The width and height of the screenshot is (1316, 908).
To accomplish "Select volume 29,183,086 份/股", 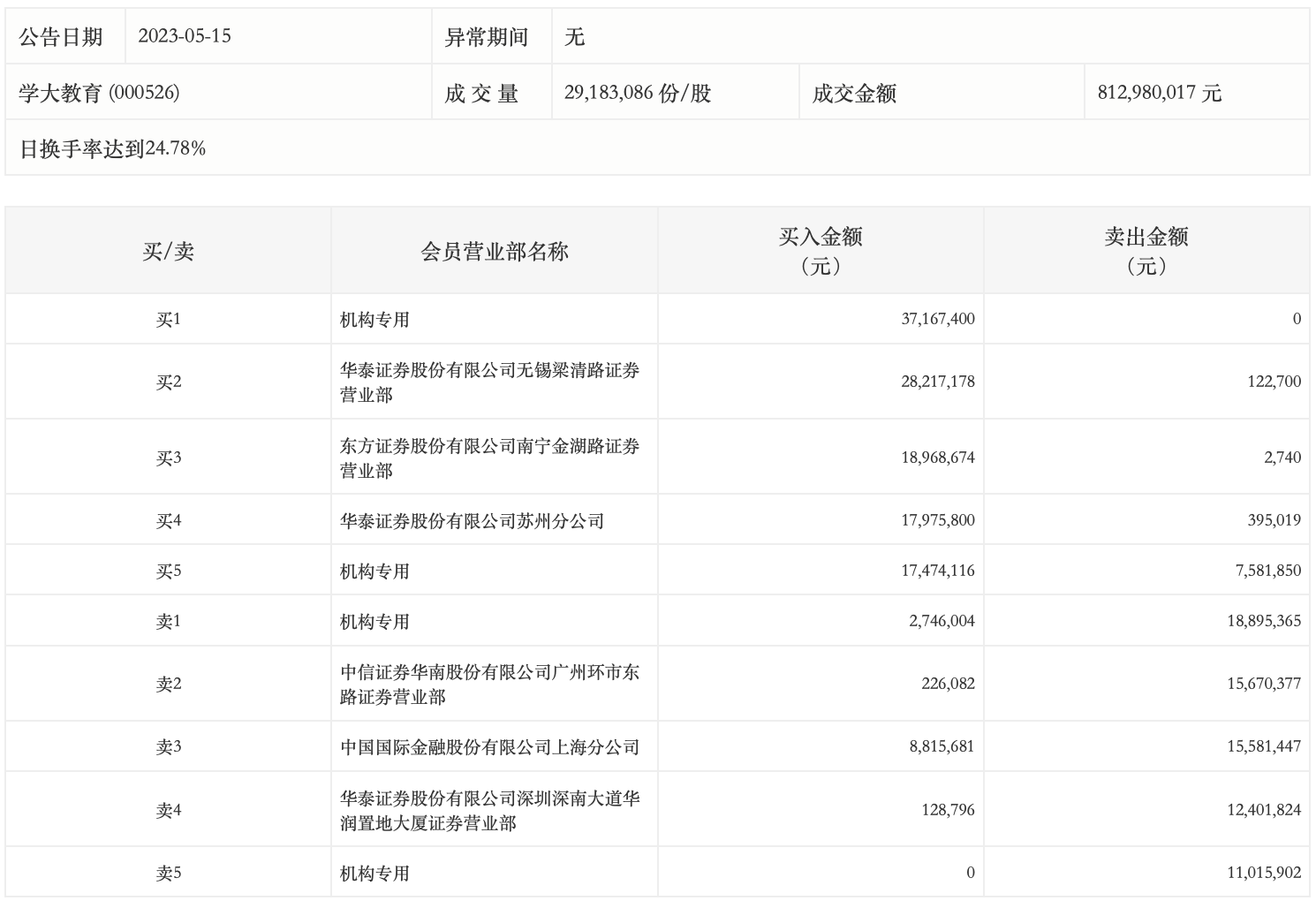I will [638, 93].
